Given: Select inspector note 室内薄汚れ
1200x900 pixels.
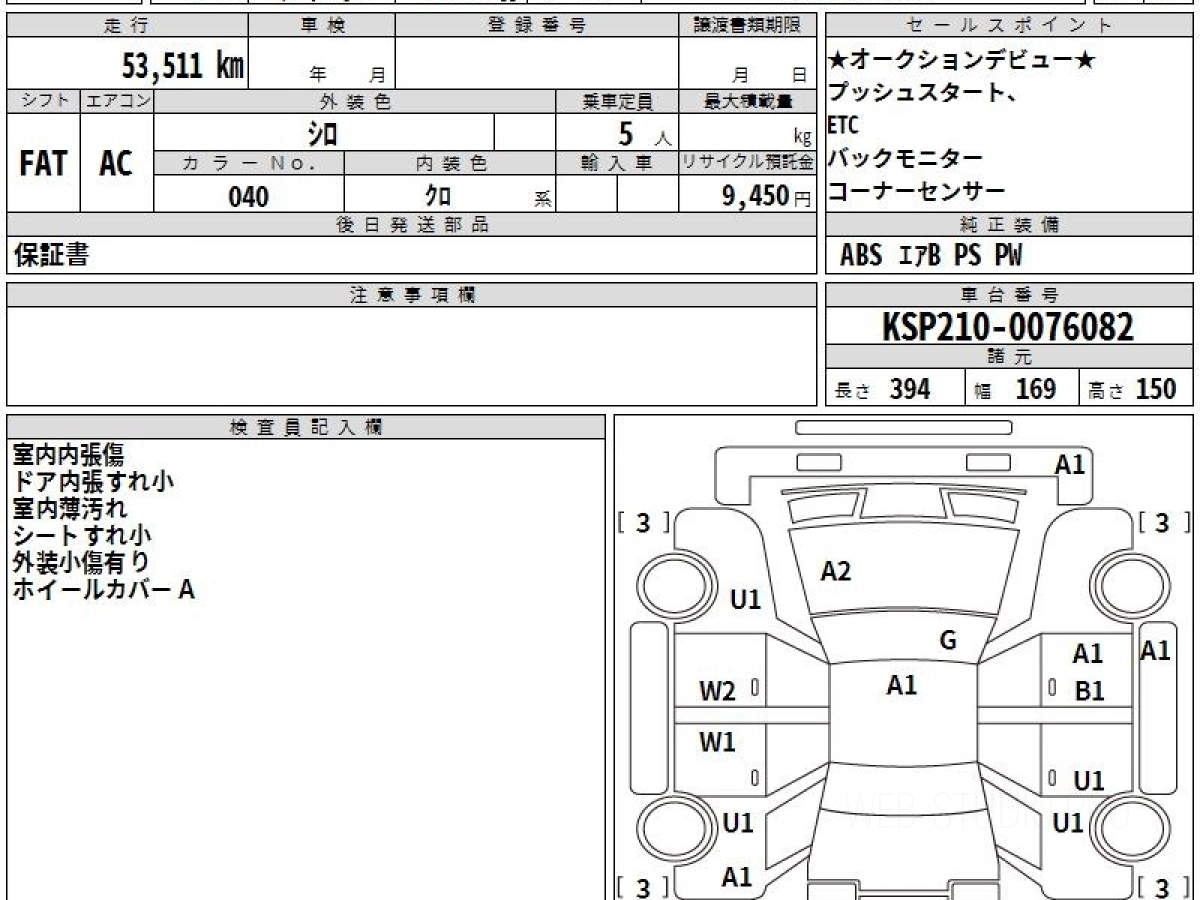Looking at the screenshot, I should pos(70,508).
